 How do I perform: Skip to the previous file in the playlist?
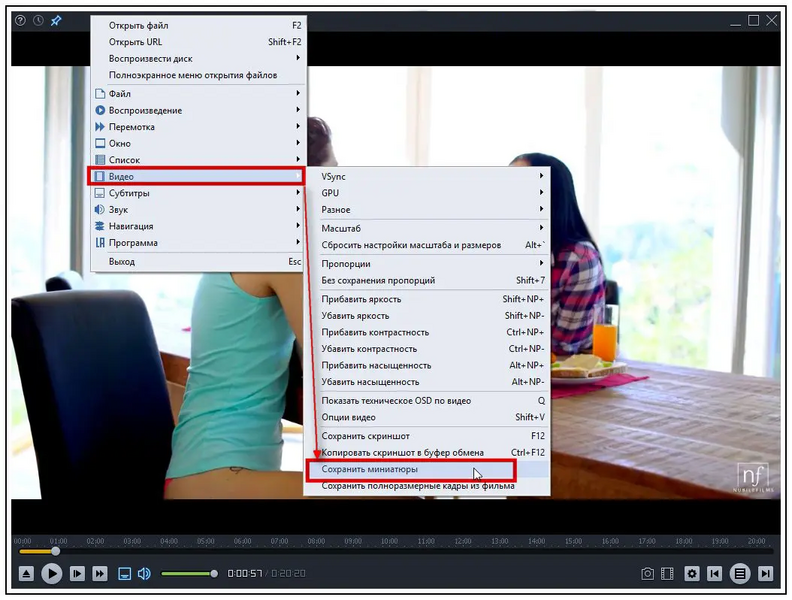[714, 573]
